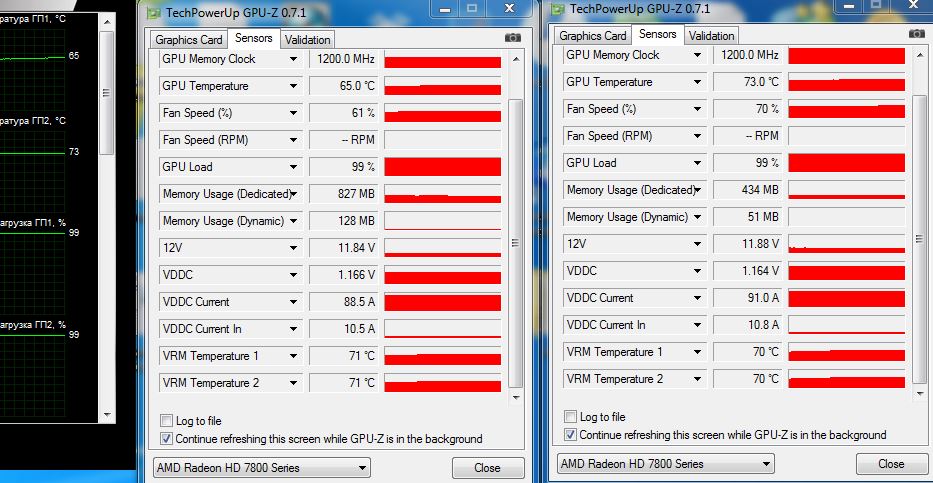
Task: Switch to Graphics Card tab in right window
Action: (x=593, y=36)
